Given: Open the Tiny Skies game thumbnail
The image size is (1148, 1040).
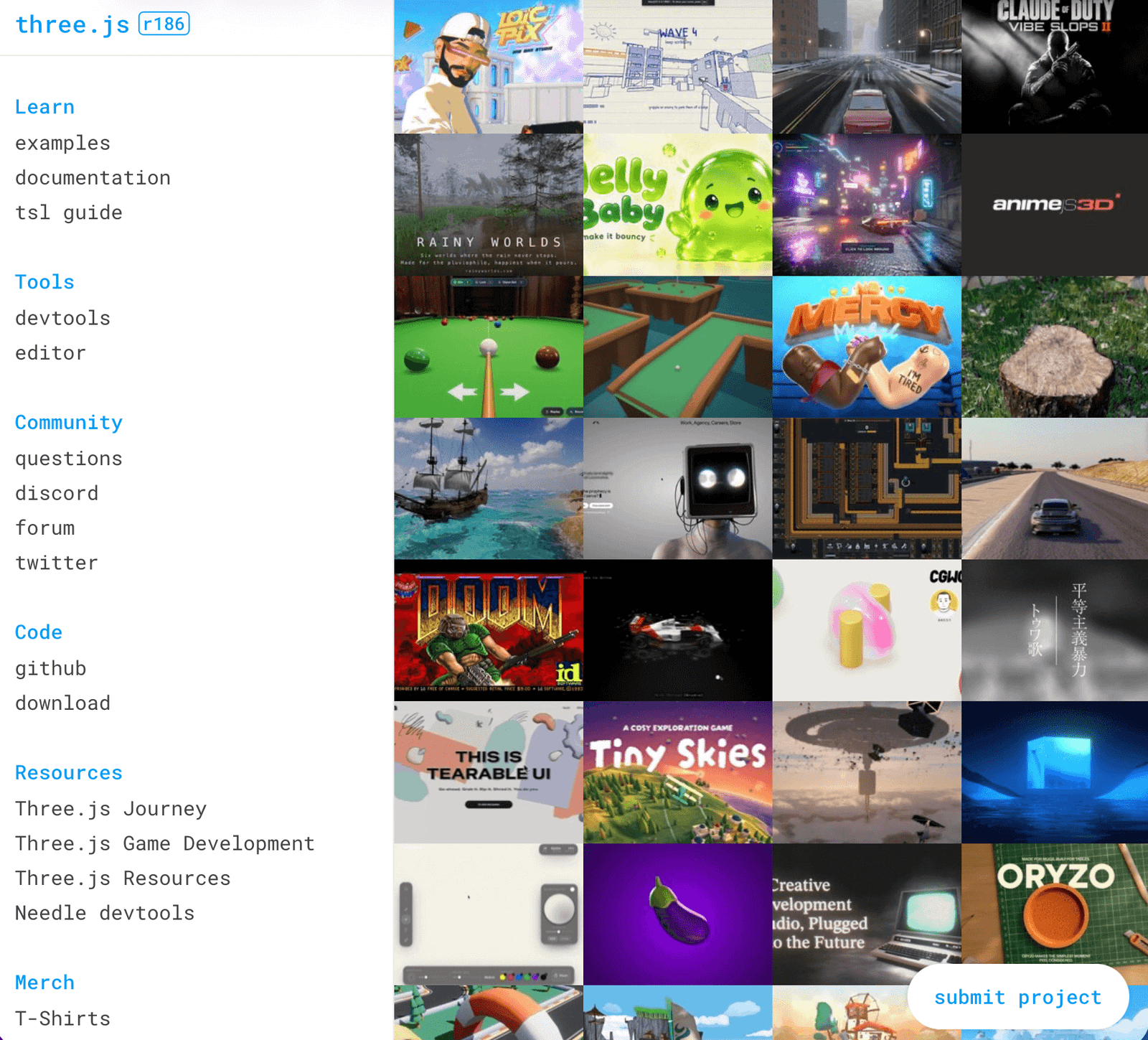Looking at the screenshot, I should coord(678,772).
